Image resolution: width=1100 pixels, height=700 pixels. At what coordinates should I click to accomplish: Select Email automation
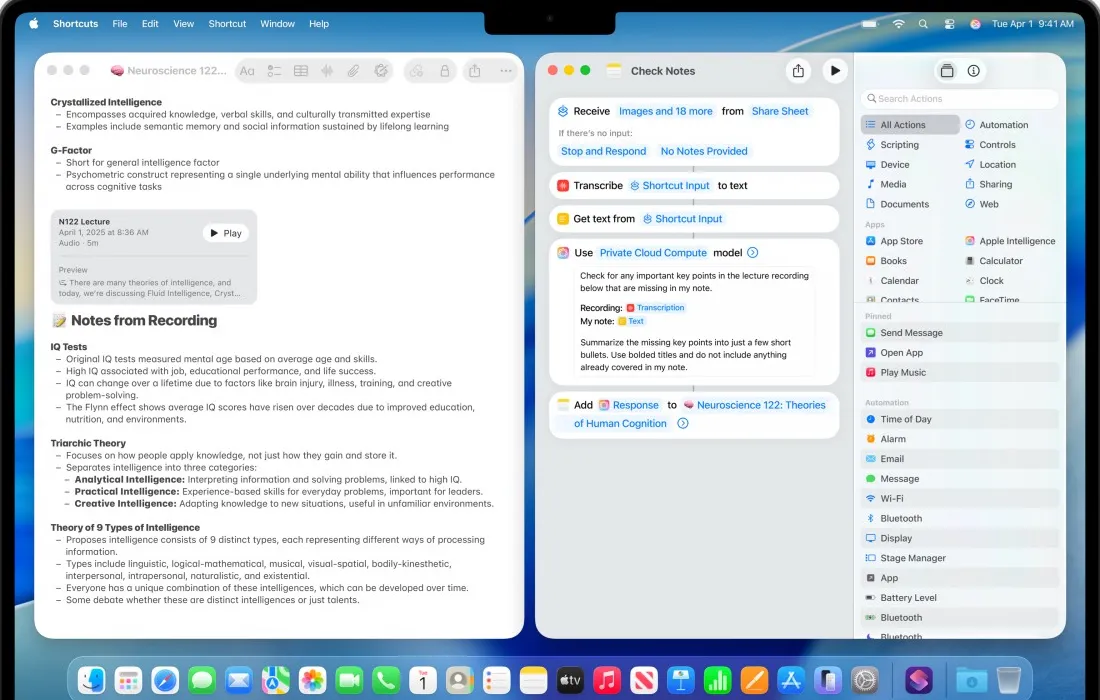pyautogui.click(x=960, y=459)
